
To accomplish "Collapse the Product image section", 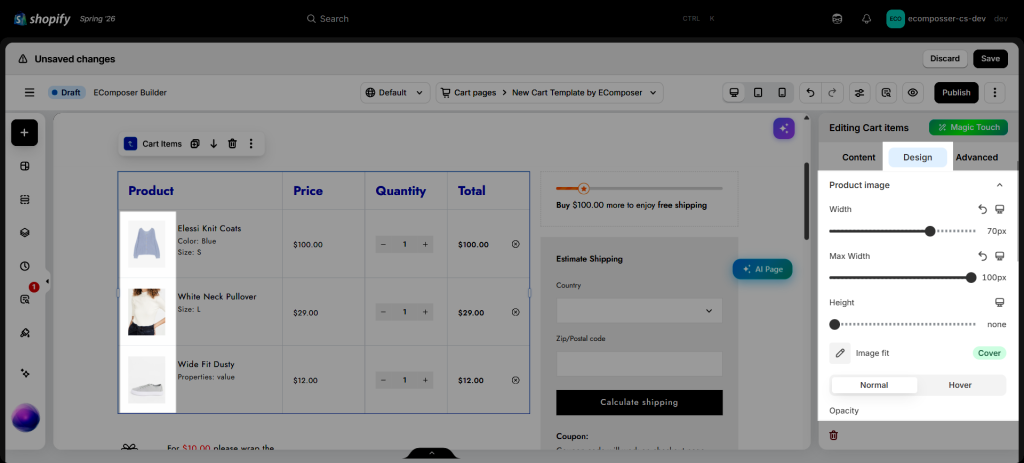I will click(999, 185).
